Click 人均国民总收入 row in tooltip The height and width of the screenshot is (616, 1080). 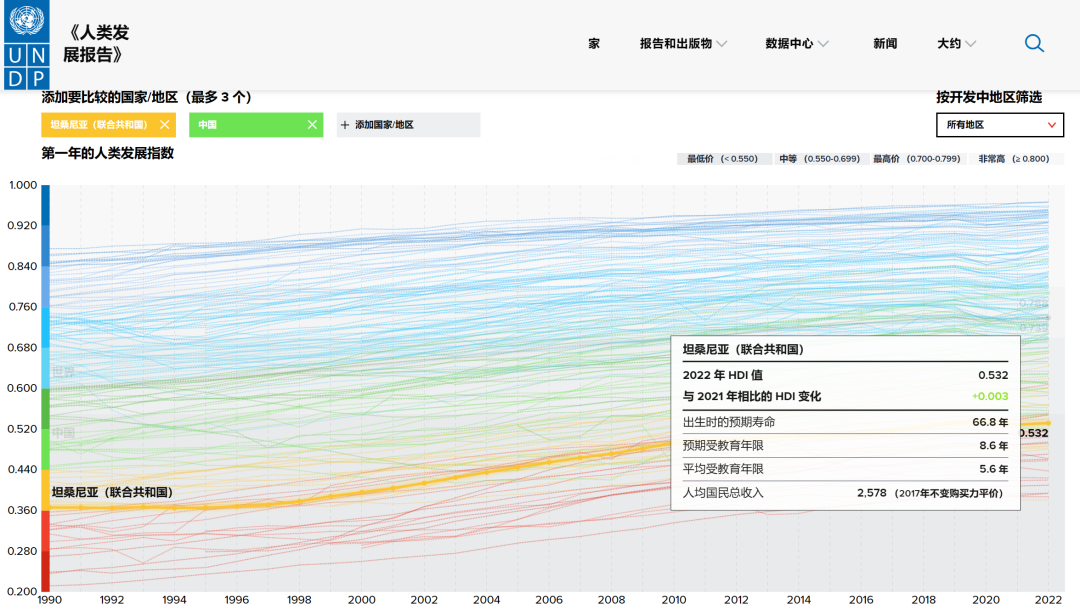[x=845, y=493]
